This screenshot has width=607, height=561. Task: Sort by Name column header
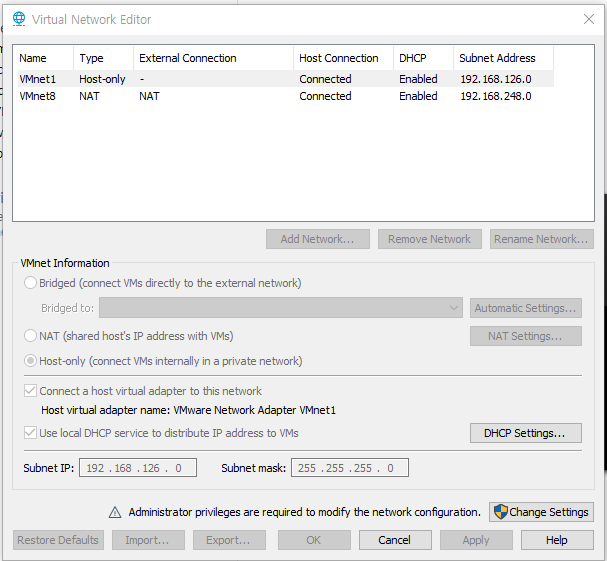click(x=45, y=58)
